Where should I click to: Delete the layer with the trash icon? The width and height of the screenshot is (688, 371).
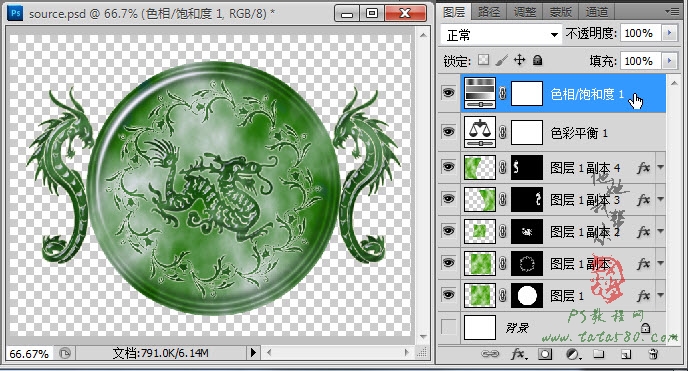point(653,353)
